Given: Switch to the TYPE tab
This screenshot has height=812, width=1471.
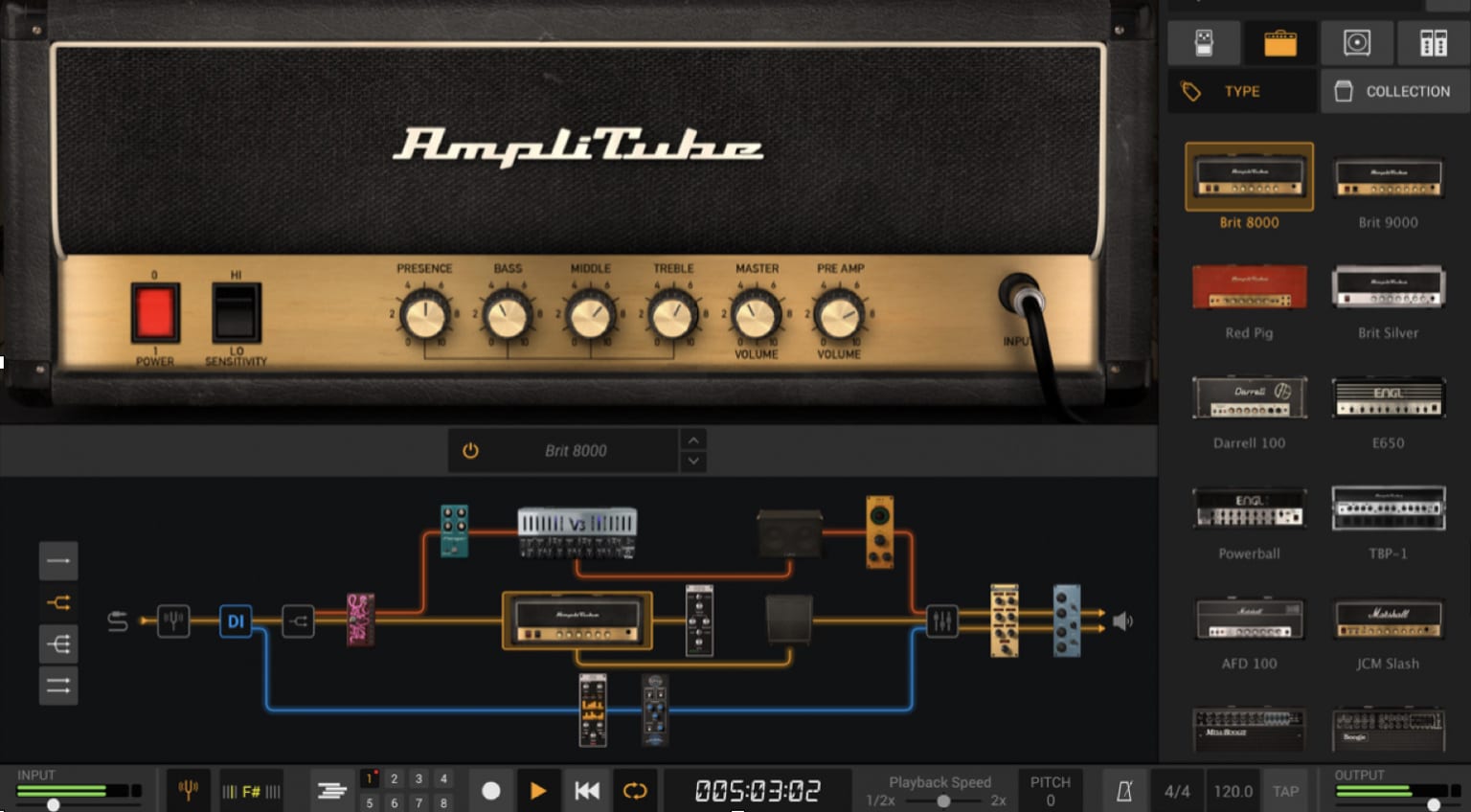Looking at the screenshot, I should coord(1241,91).
